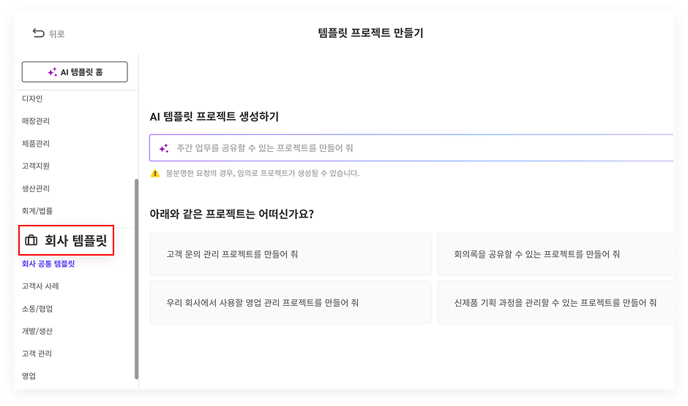
Task: Pick the 회의록을 공유할 수 있는 프로젝트 suggestion
Action: (x=555, y=254)
